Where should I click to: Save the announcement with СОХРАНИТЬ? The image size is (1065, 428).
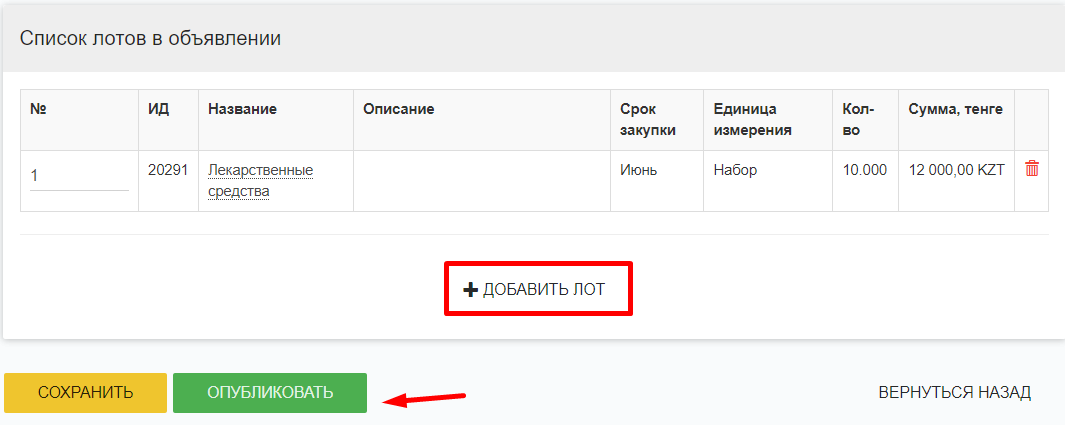86,393
